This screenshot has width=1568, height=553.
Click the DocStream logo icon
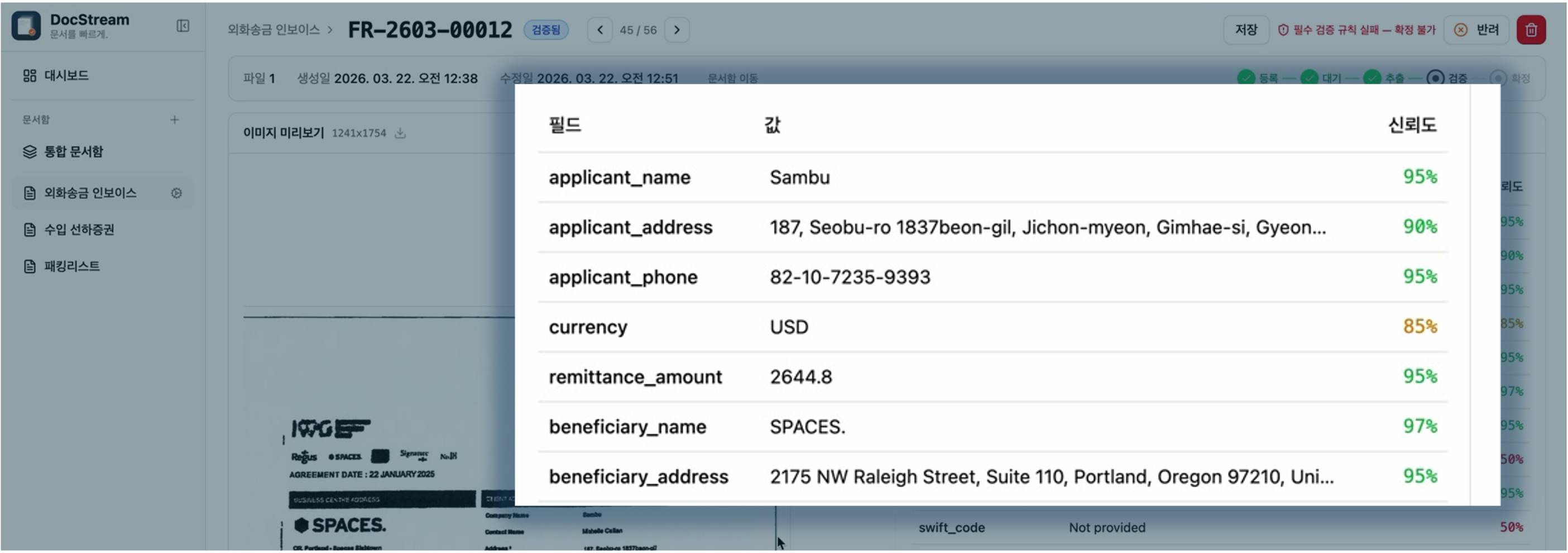pyautogui.click(x=26, y=26)
